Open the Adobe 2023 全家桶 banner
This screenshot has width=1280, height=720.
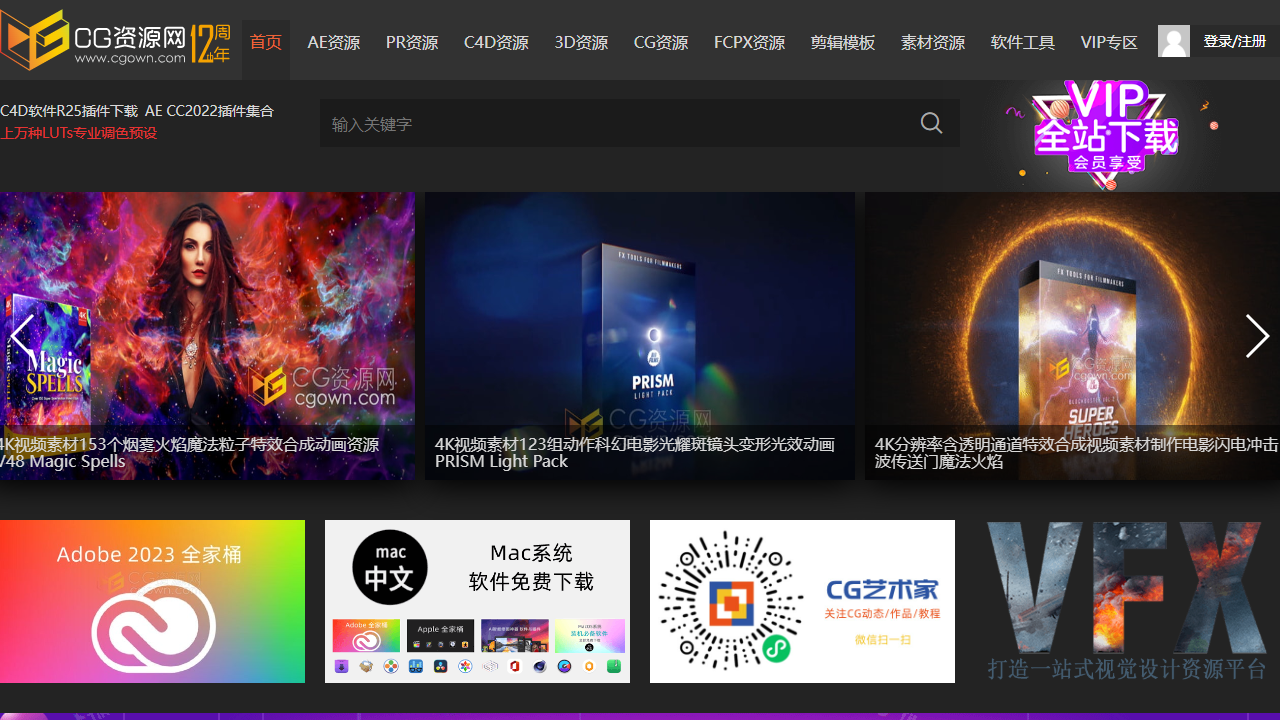[x=152, y=601]
